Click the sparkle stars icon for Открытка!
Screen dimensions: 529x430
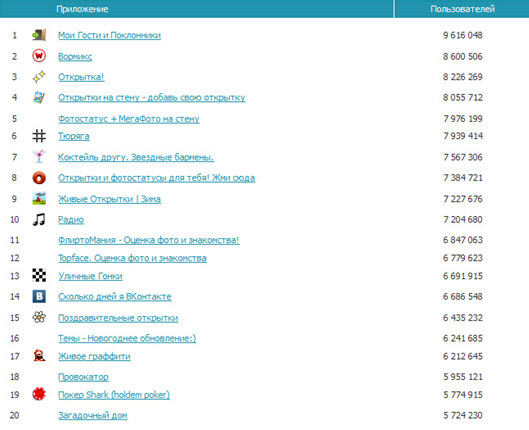(x=39, y=77)
